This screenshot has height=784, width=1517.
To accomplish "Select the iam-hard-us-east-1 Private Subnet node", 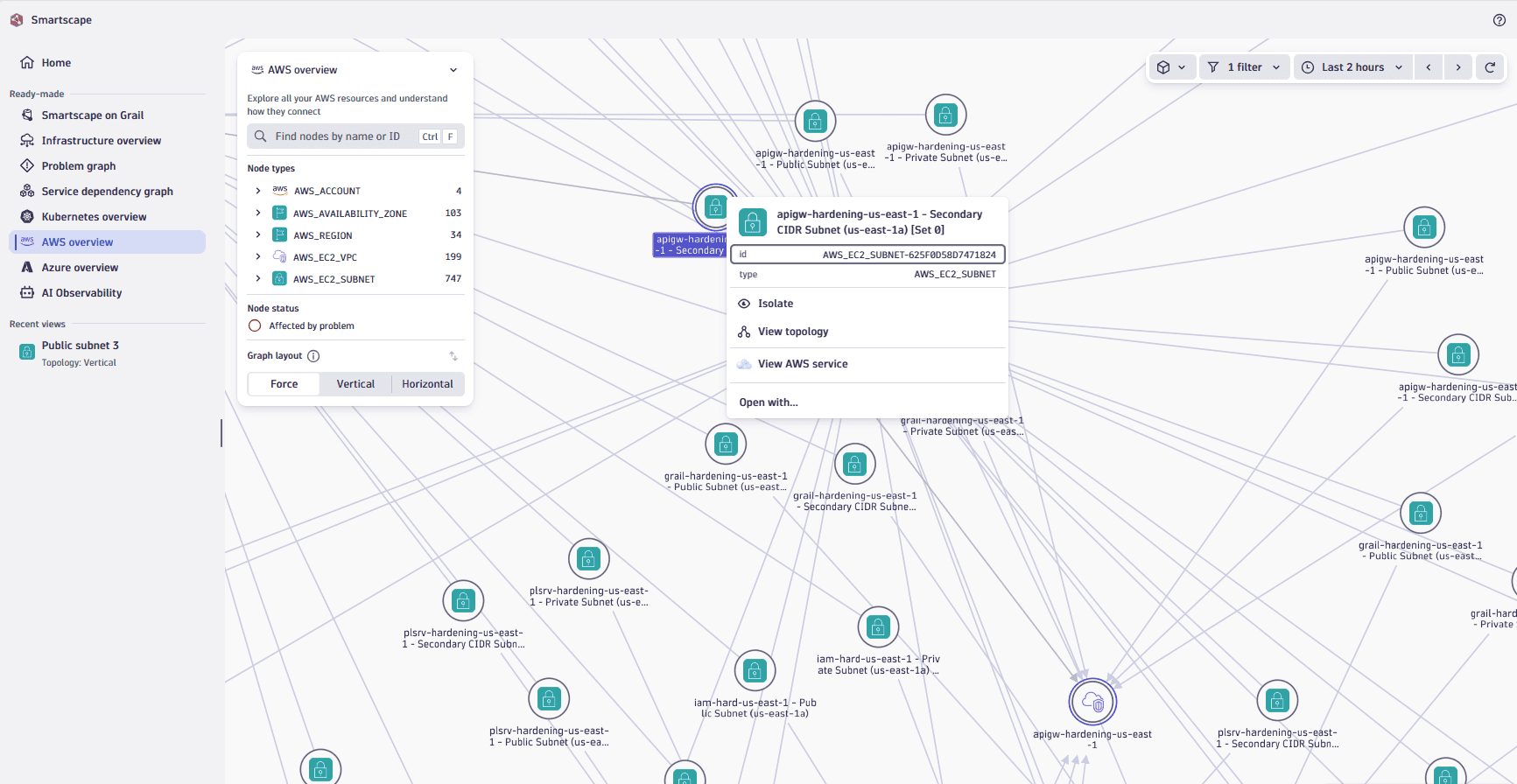I will (878, 627).
